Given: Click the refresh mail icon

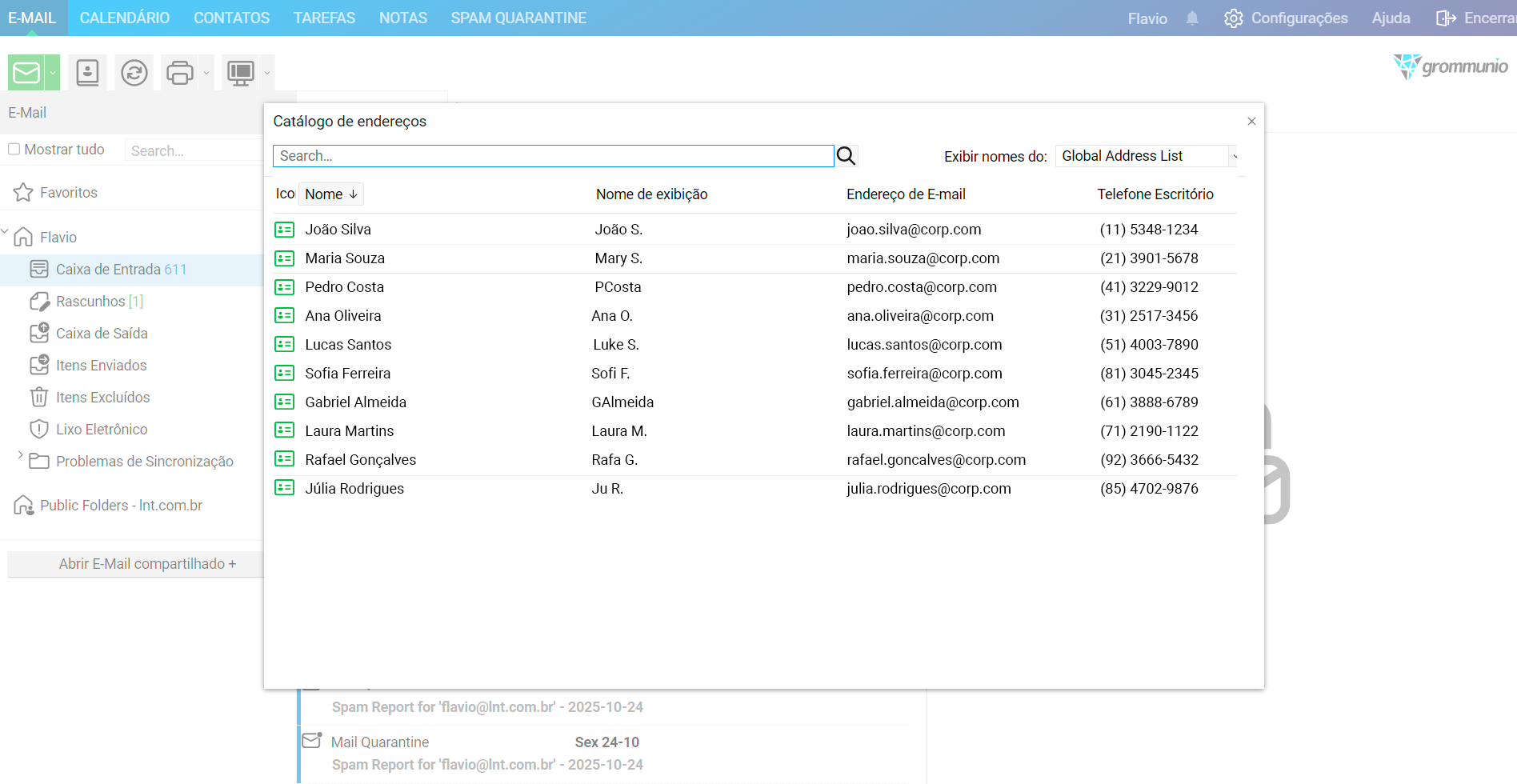Looking at the screenshot, I should (x=134, y=73).
